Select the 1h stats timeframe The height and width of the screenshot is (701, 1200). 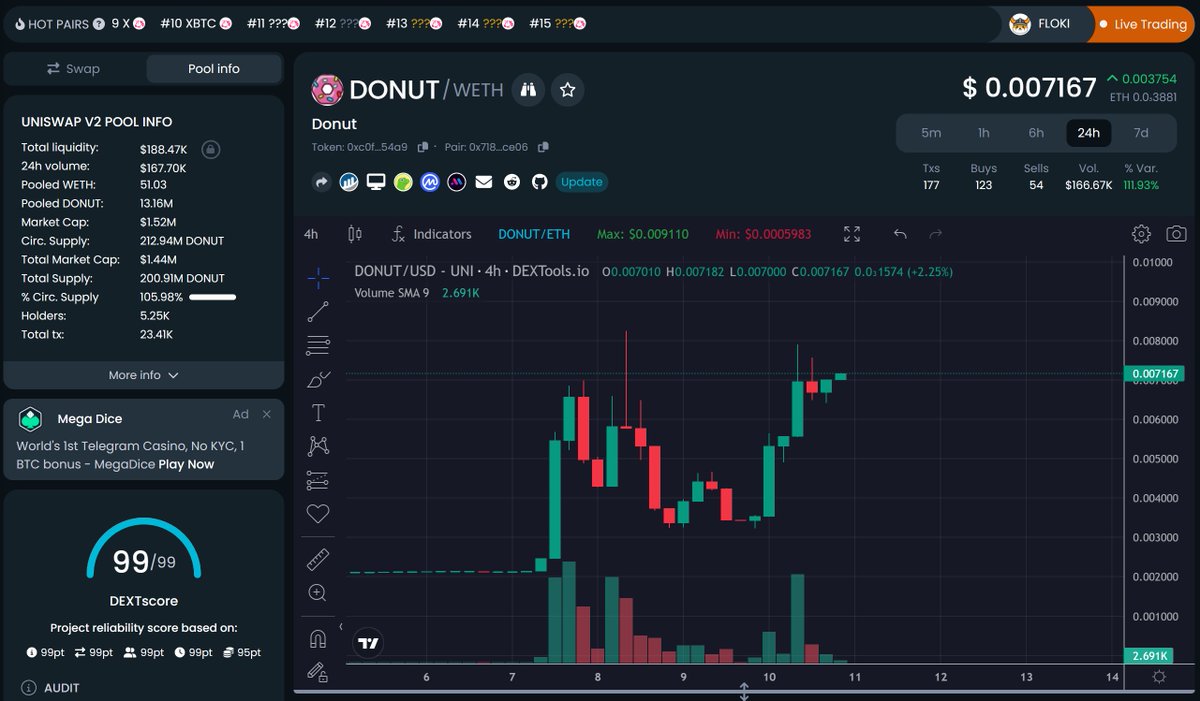coord(984,132)
